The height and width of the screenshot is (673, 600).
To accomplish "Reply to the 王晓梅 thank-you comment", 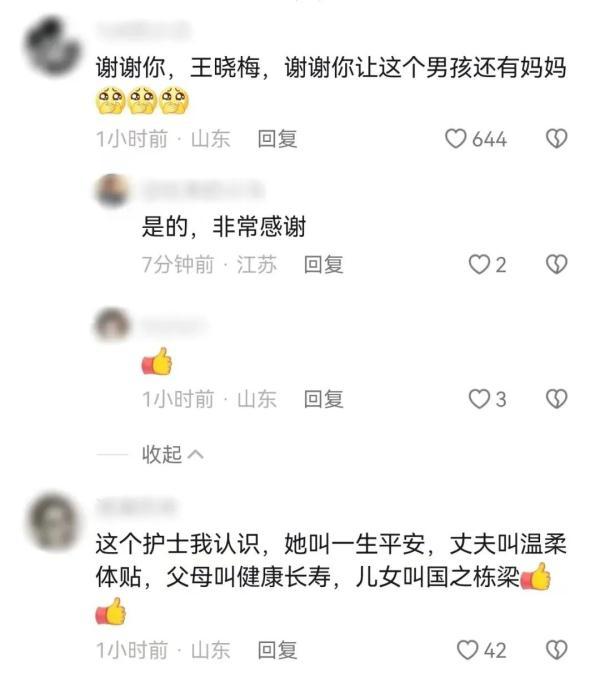I will 277,139.
